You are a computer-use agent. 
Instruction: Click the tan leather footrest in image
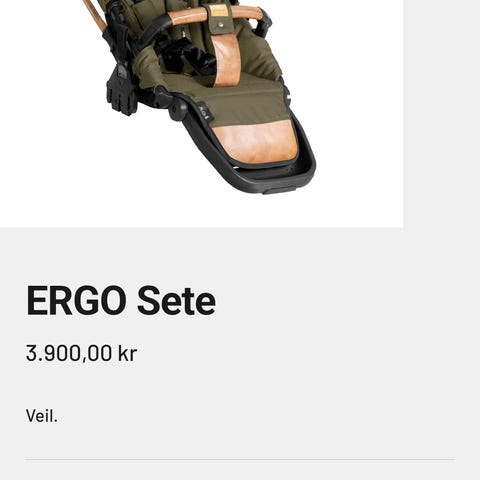coord(253,142)
